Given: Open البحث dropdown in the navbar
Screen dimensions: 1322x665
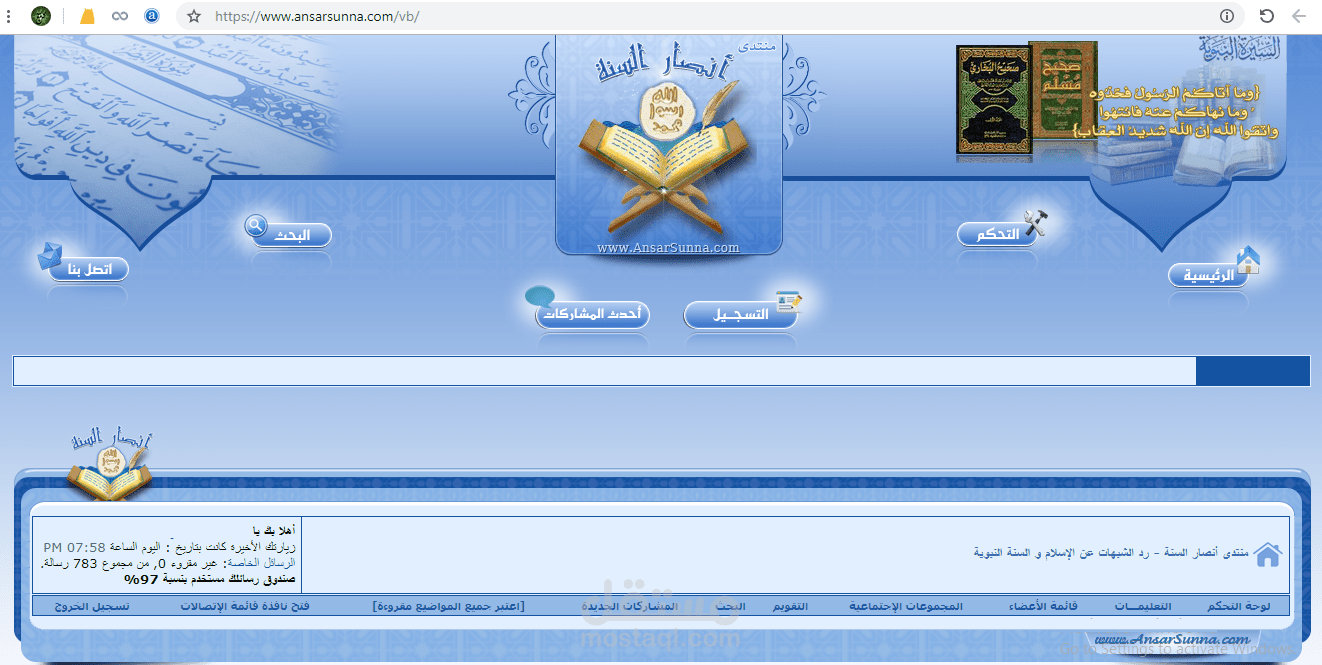Looking at the screenshot, I should coord(730,607).
